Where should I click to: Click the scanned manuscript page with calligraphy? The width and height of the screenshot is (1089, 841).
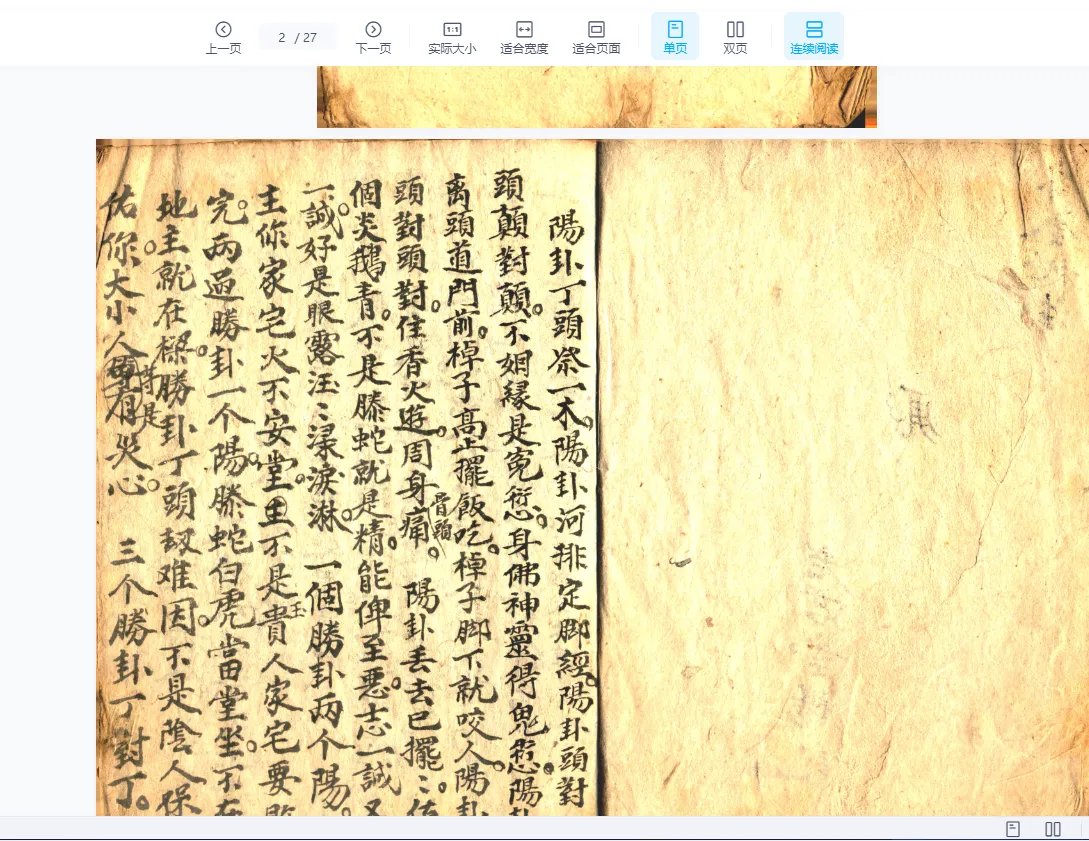click(347, 477)
